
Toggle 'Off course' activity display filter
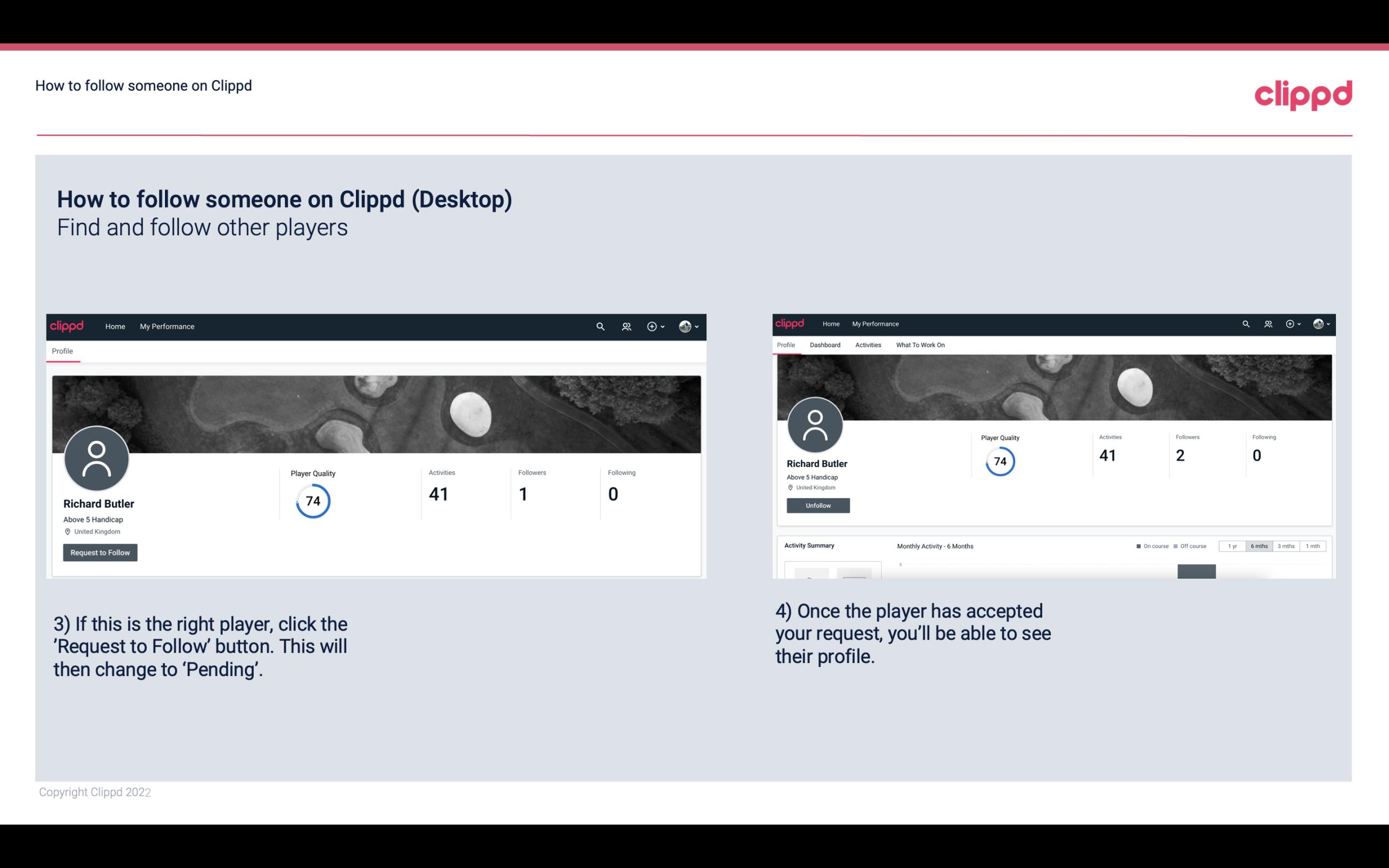(1193, 546)
